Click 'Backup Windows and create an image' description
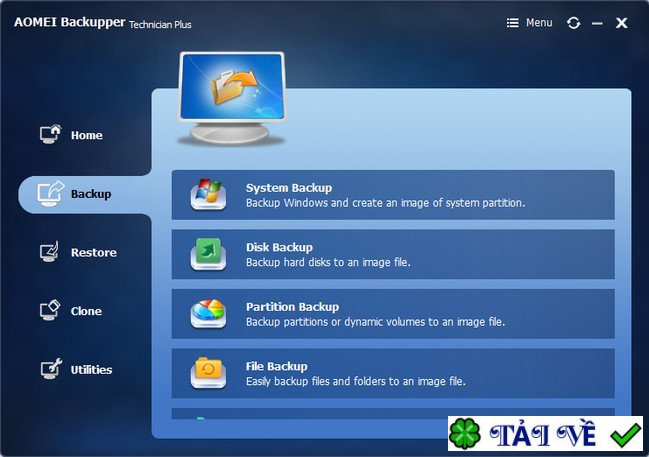 (385, 203)
